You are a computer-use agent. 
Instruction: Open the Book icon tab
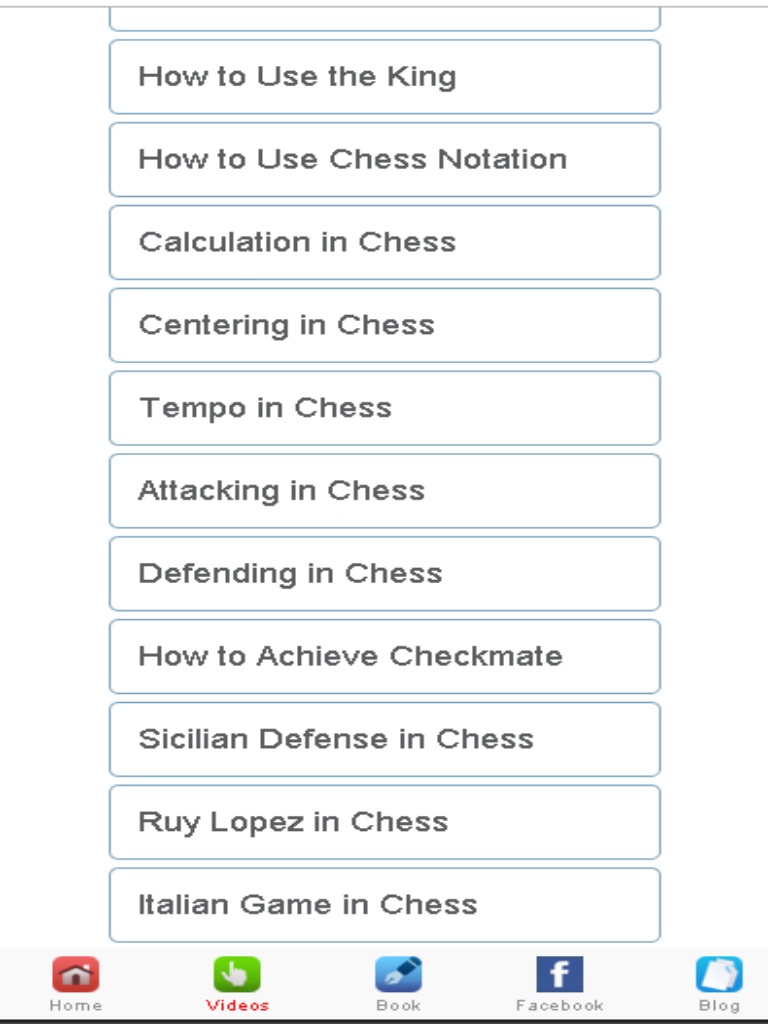[398, 974]
